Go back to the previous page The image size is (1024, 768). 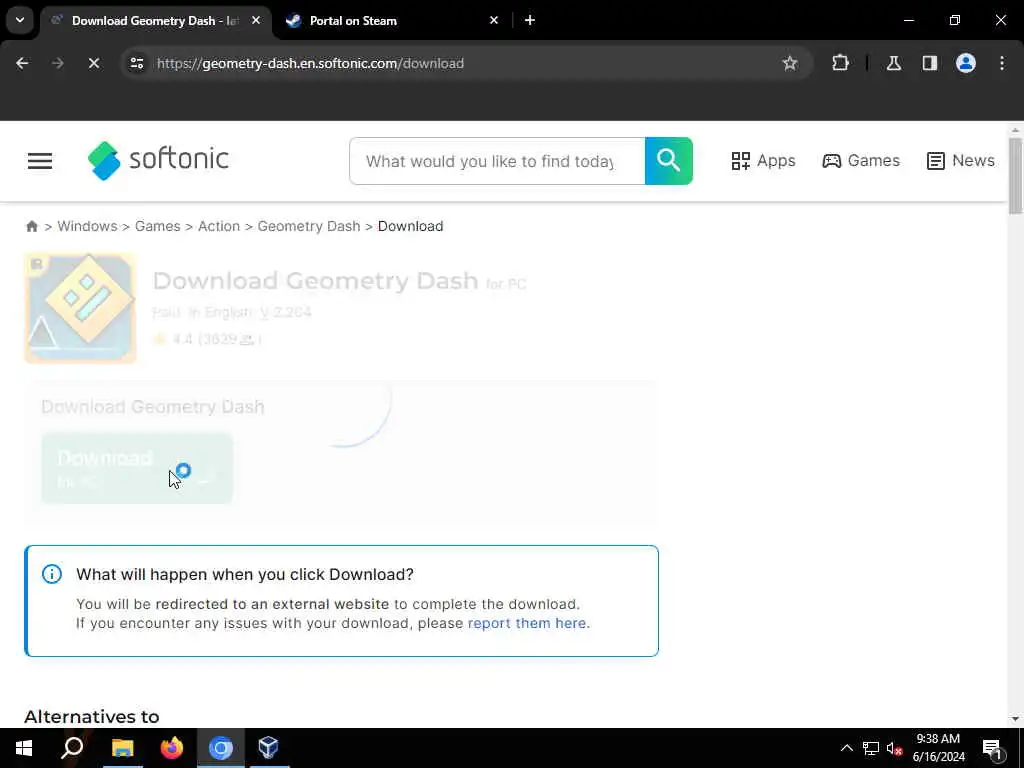[x=22, y=63]
